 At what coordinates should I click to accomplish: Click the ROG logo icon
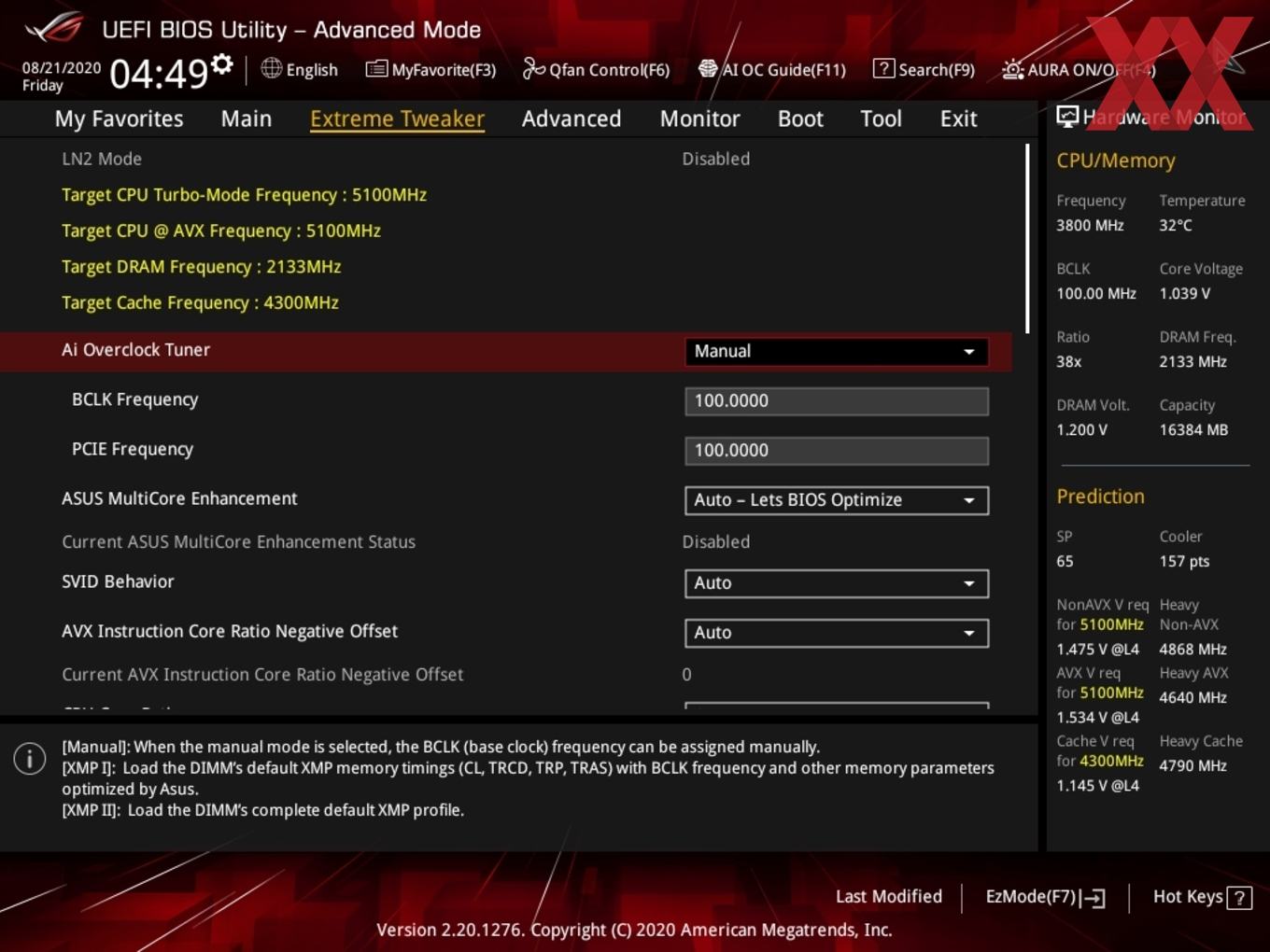pyautogui.click(x=54, y=28)
